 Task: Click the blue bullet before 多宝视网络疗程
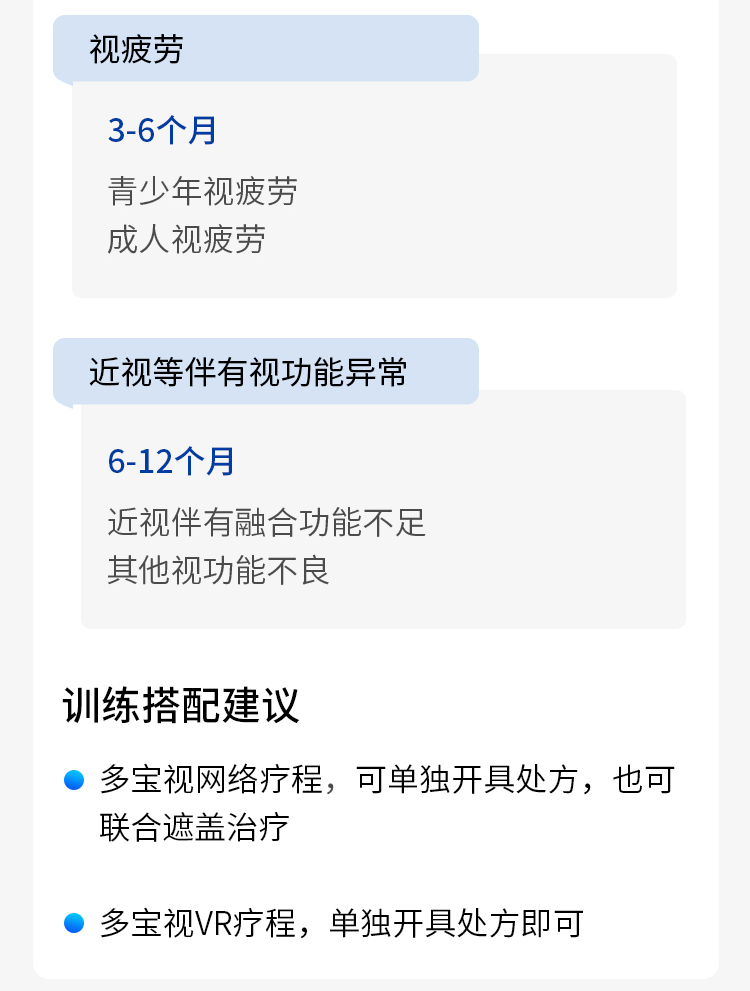[74, 780]
